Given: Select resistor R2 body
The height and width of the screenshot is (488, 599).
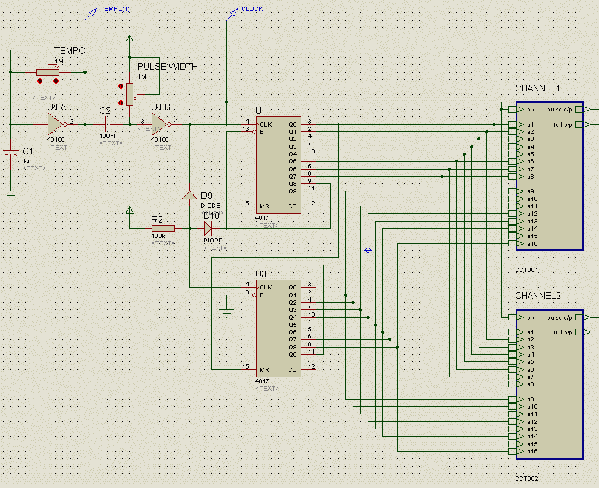Looking at the screenshot, I should (164, 229).
